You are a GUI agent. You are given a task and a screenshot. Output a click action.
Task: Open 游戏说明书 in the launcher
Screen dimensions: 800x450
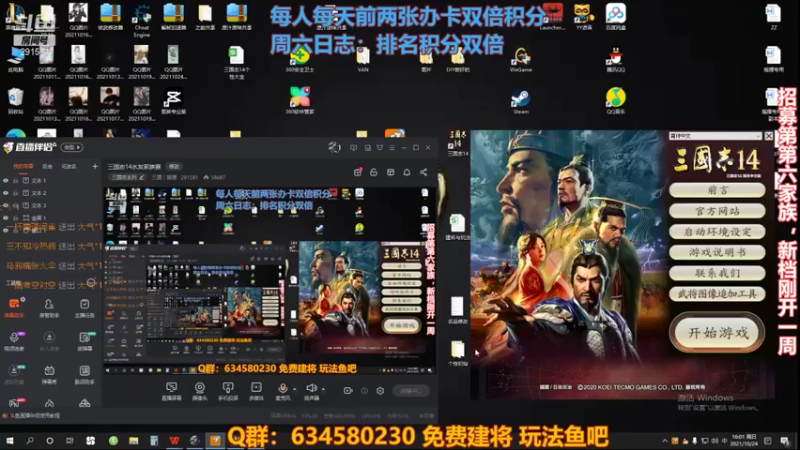(x=717, y=252)
